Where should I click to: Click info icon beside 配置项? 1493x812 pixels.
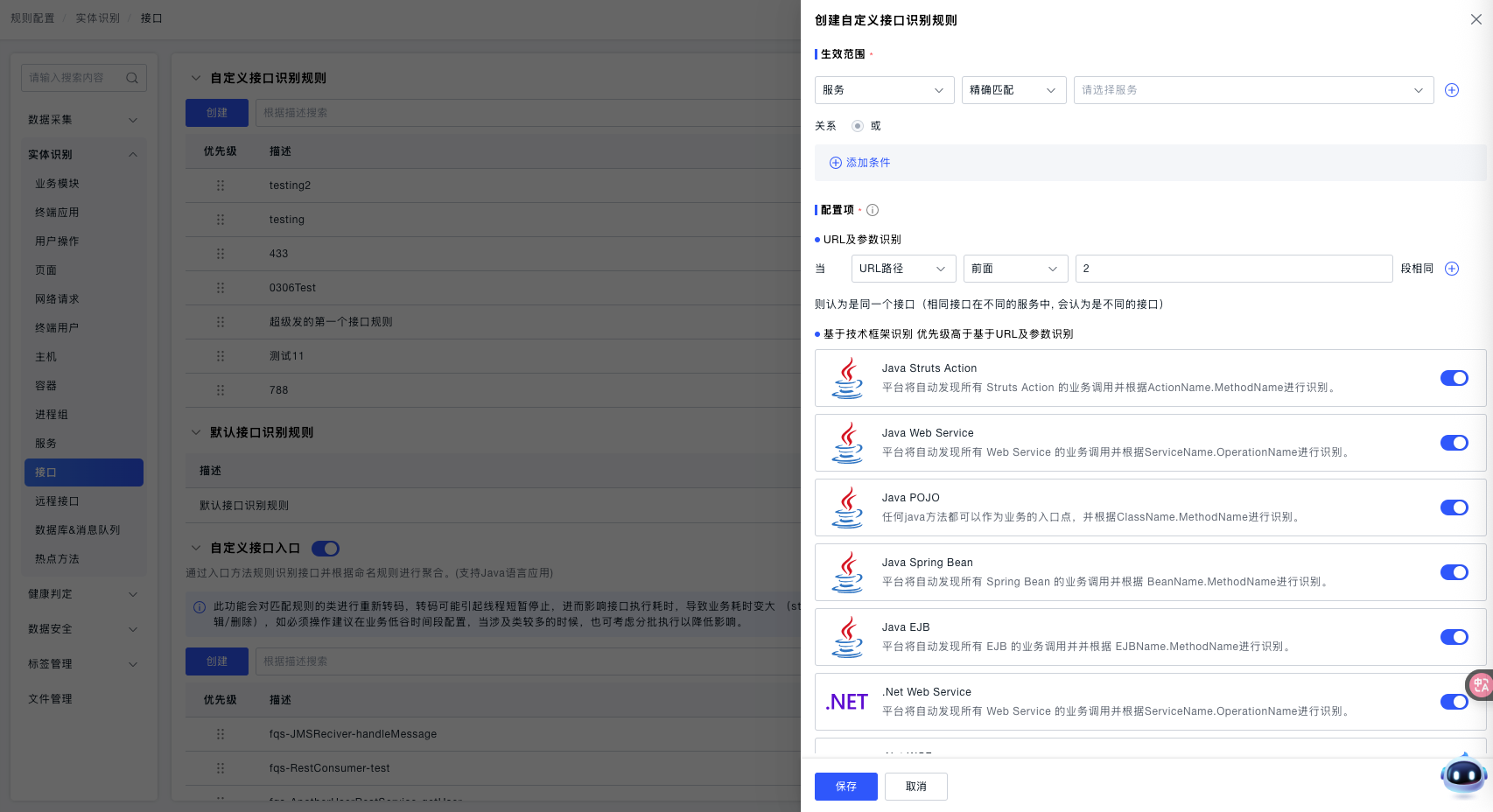point(872,210)
